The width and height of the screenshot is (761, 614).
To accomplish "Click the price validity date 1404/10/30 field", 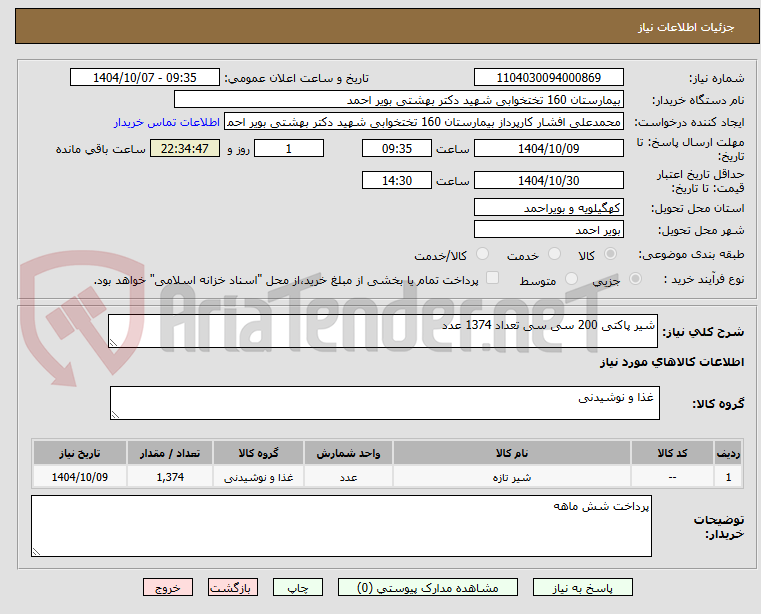I will pyautogui.click(x=548, y=181).
